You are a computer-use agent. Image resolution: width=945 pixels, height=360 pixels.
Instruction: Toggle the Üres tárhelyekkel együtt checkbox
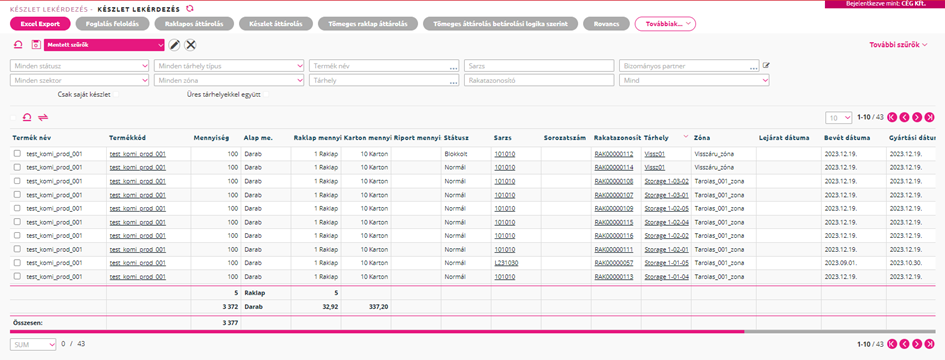(x=266, y=94)
